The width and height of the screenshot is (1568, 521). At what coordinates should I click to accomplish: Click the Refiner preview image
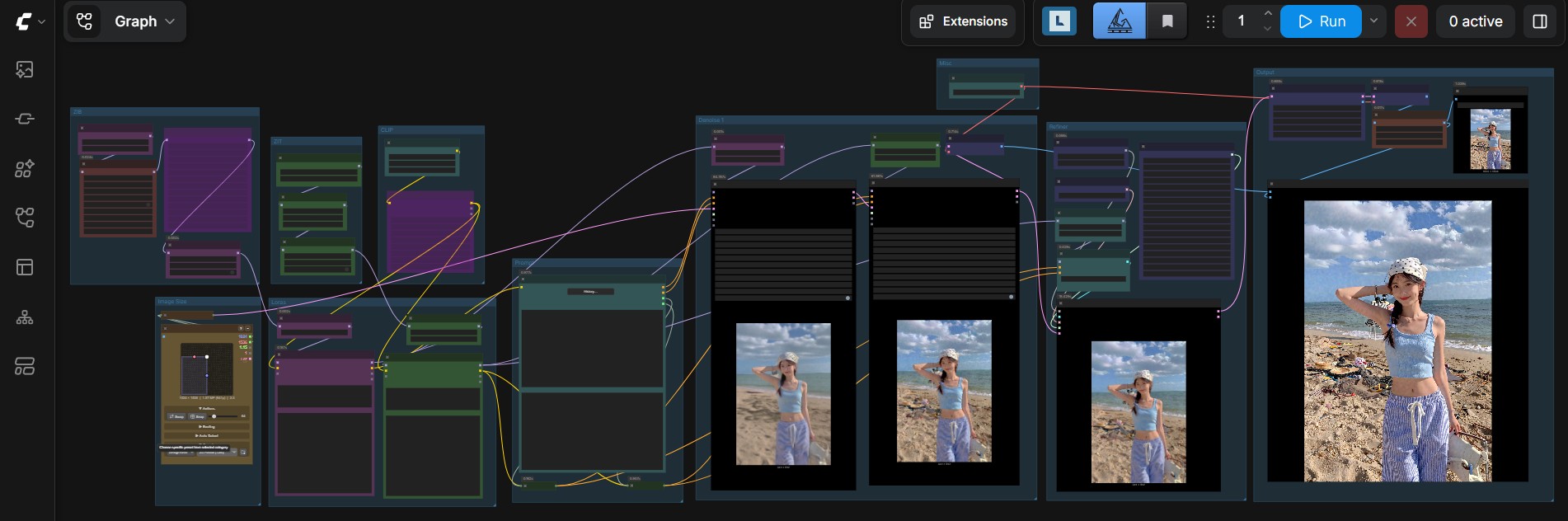(1138, 412)
